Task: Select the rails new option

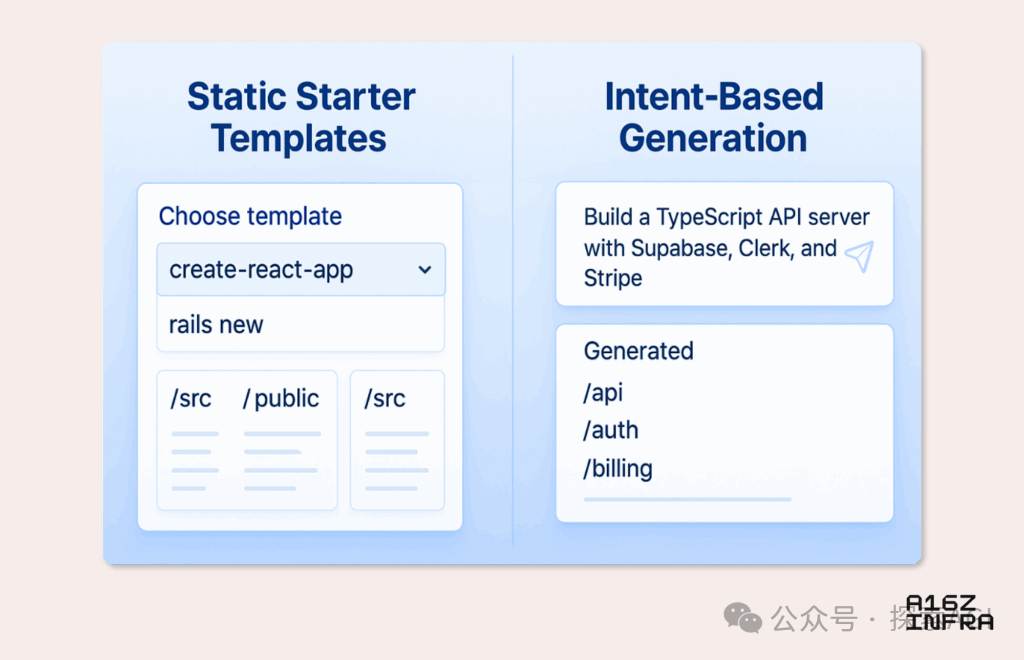Action: (x=301, y=324)
